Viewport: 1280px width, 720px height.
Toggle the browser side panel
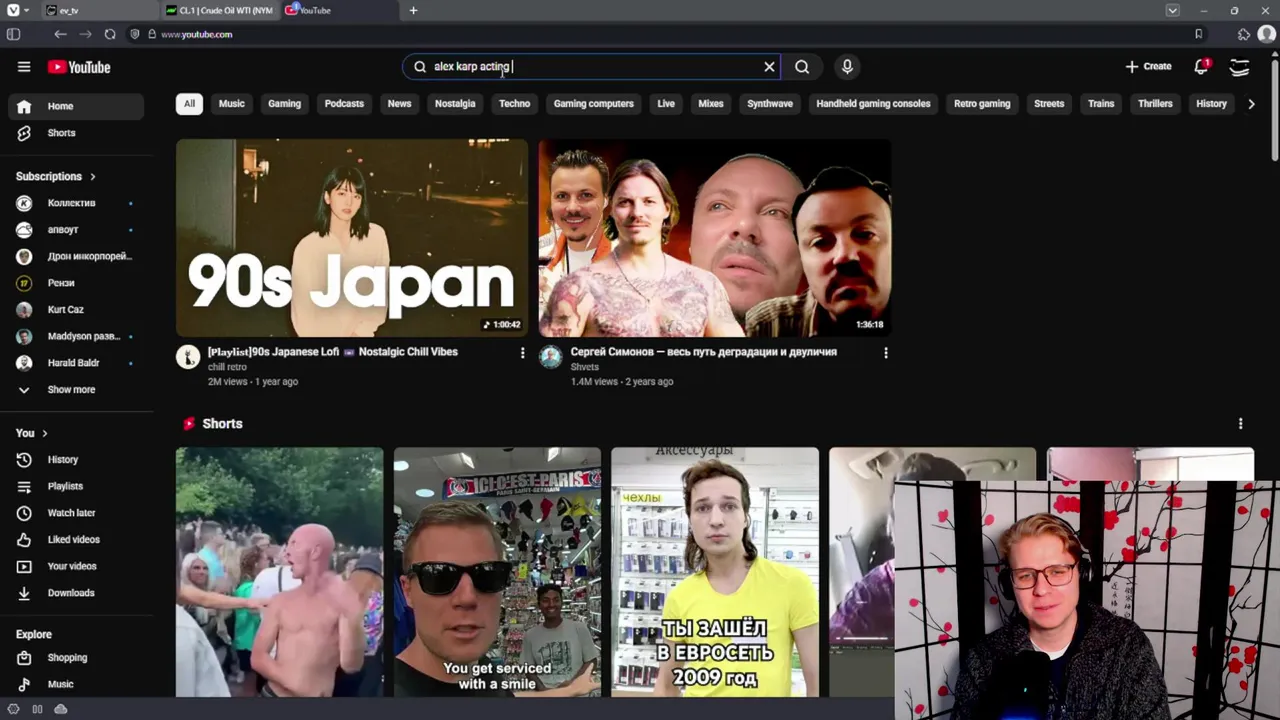13,34
